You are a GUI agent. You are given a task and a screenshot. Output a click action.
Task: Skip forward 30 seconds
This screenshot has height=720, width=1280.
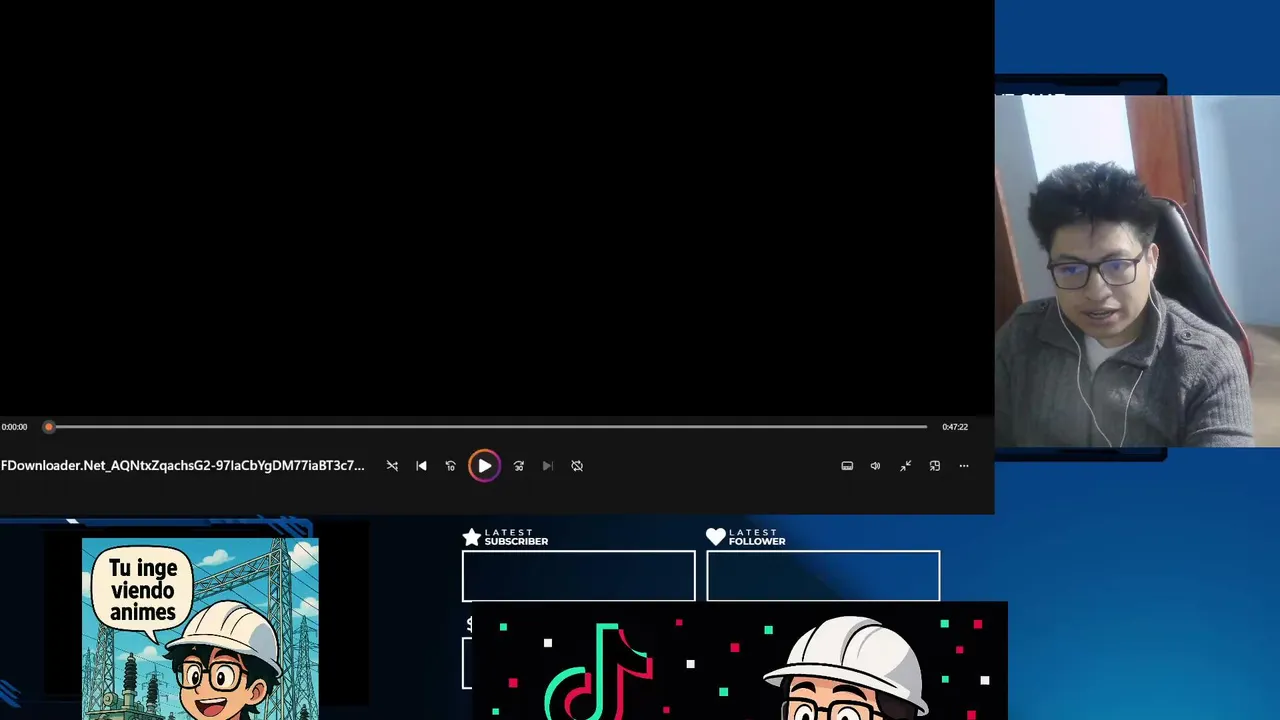tap(518, 466)
